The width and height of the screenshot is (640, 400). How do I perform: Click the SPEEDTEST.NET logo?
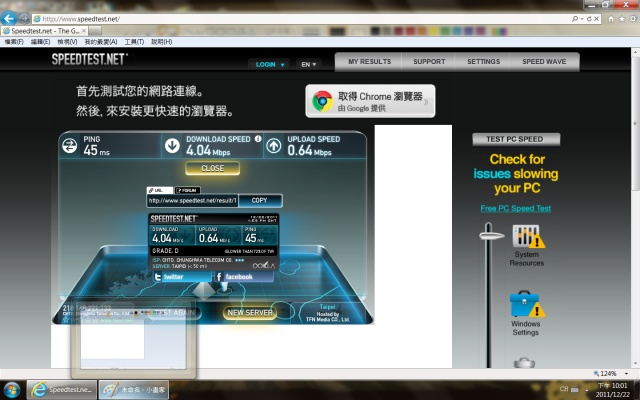(90, 59)
